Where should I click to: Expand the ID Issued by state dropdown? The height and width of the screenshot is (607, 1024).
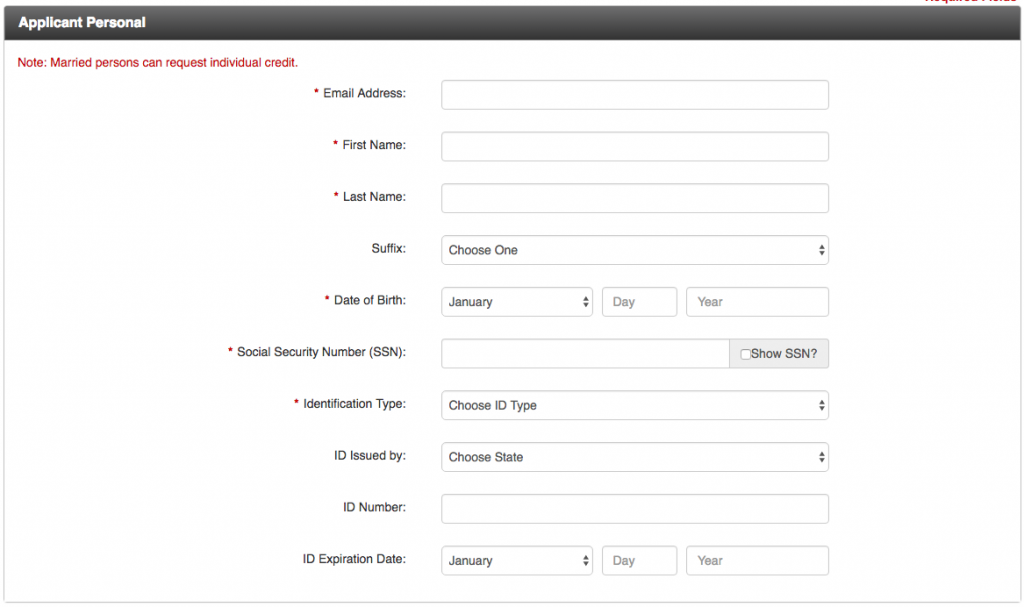635,457
